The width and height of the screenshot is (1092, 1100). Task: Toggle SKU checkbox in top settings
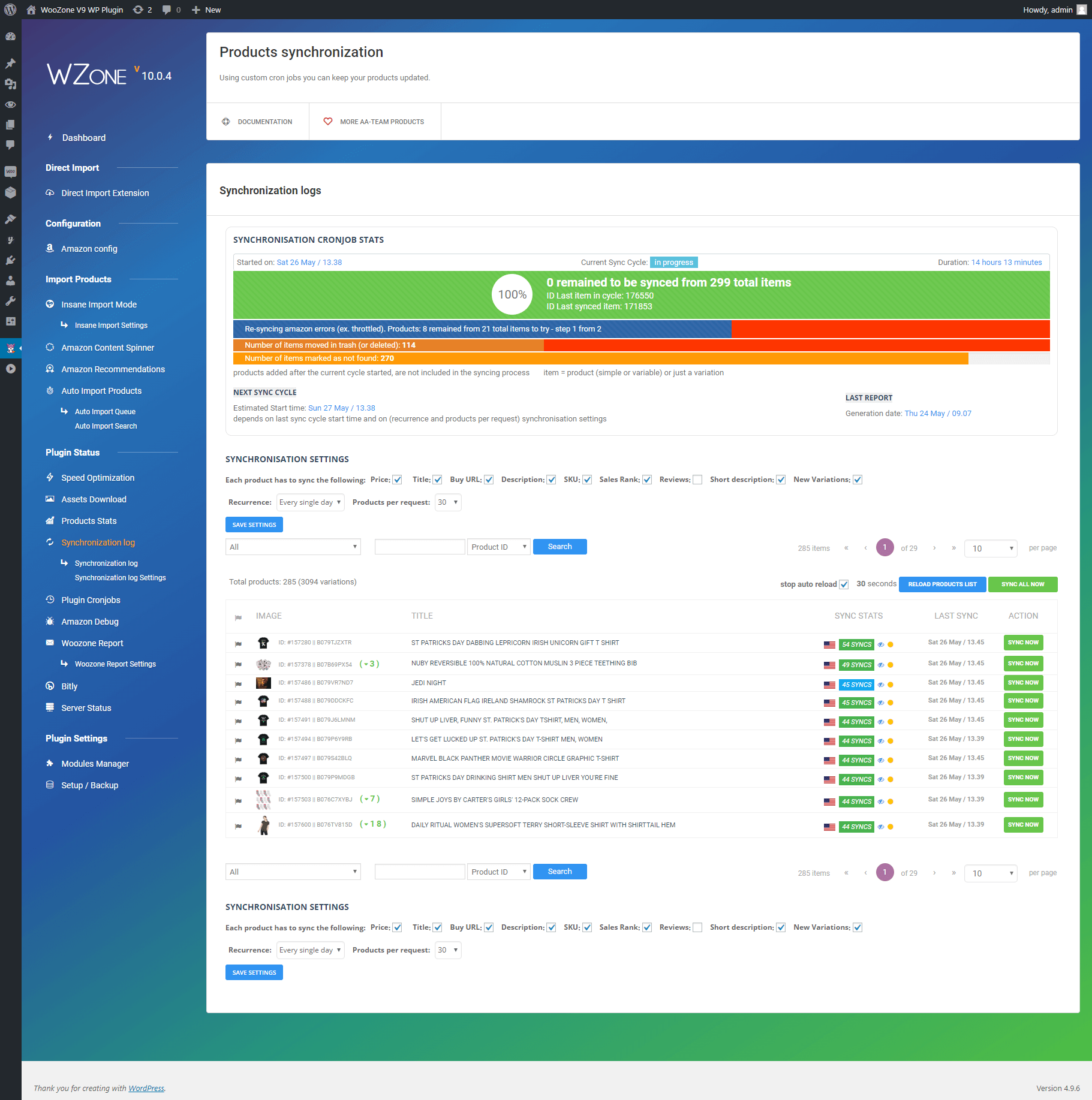(588, 480)
